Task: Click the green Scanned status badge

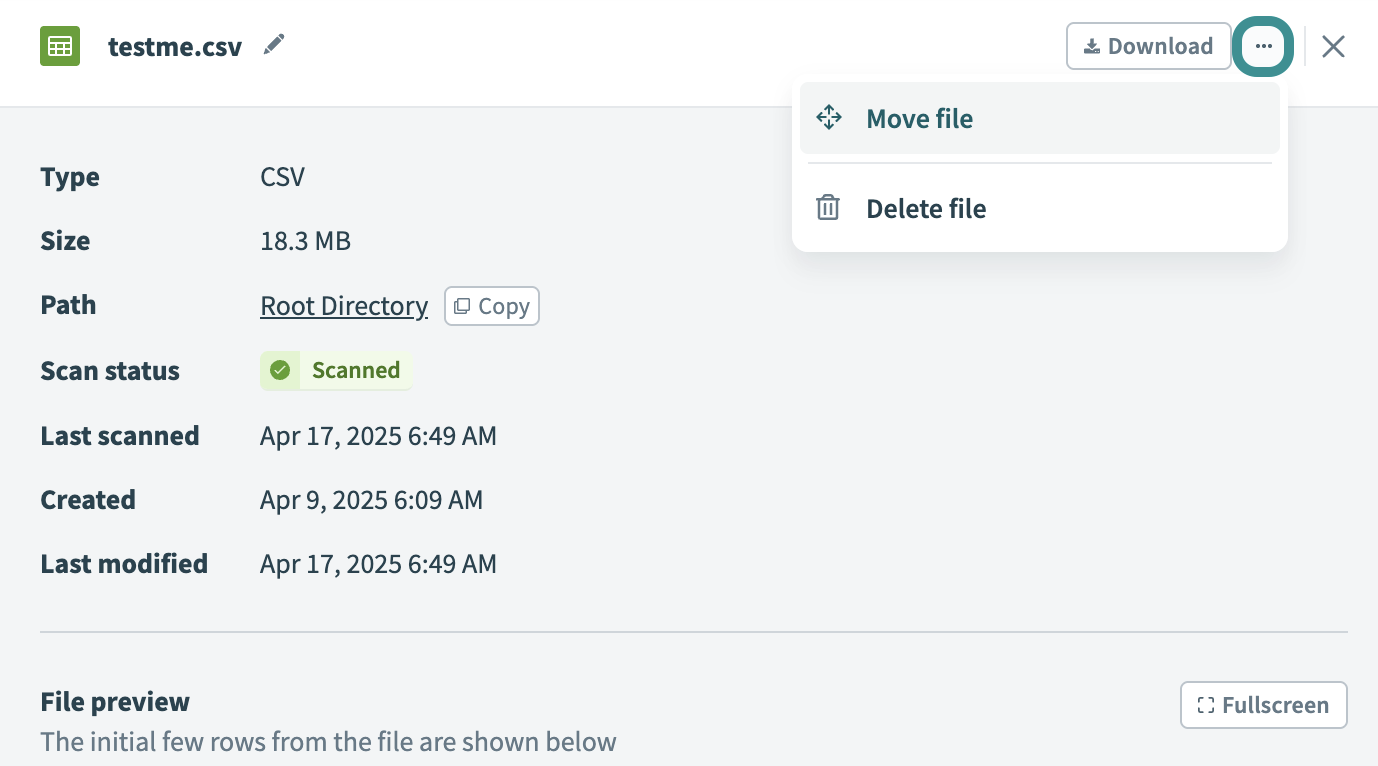Action: click(x=336, y=370)
